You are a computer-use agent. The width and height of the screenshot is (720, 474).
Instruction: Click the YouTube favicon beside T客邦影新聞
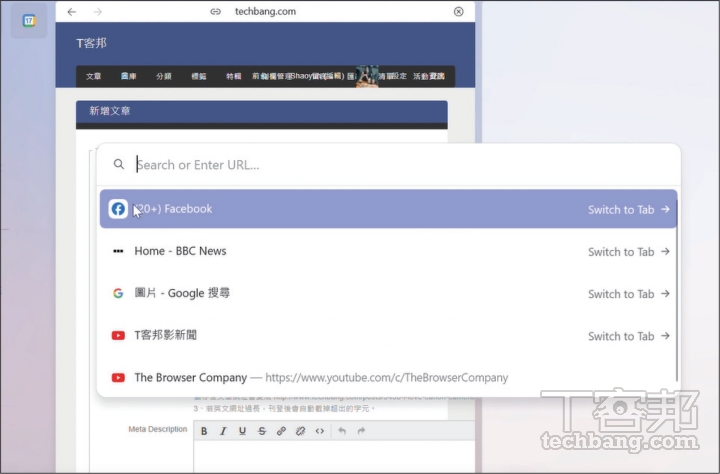click(118, 335)
